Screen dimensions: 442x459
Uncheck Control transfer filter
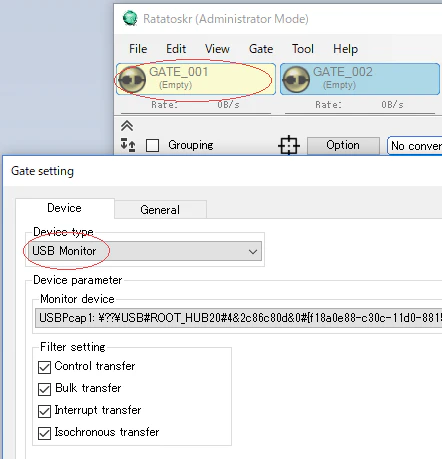pyautogui.click(x=44, y=367)
